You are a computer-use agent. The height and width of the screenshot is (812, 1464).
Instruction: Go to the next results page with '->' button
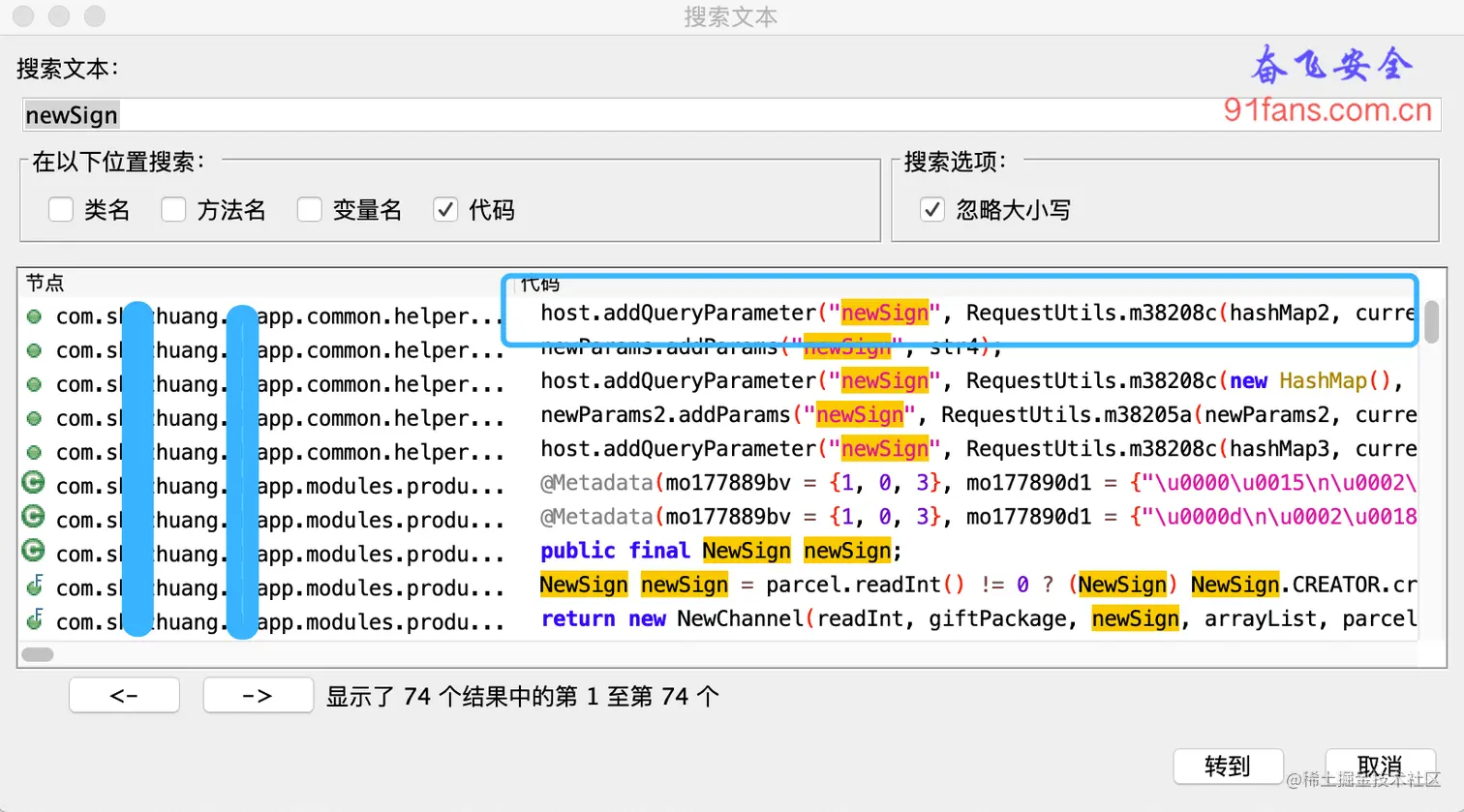(258, 696)
